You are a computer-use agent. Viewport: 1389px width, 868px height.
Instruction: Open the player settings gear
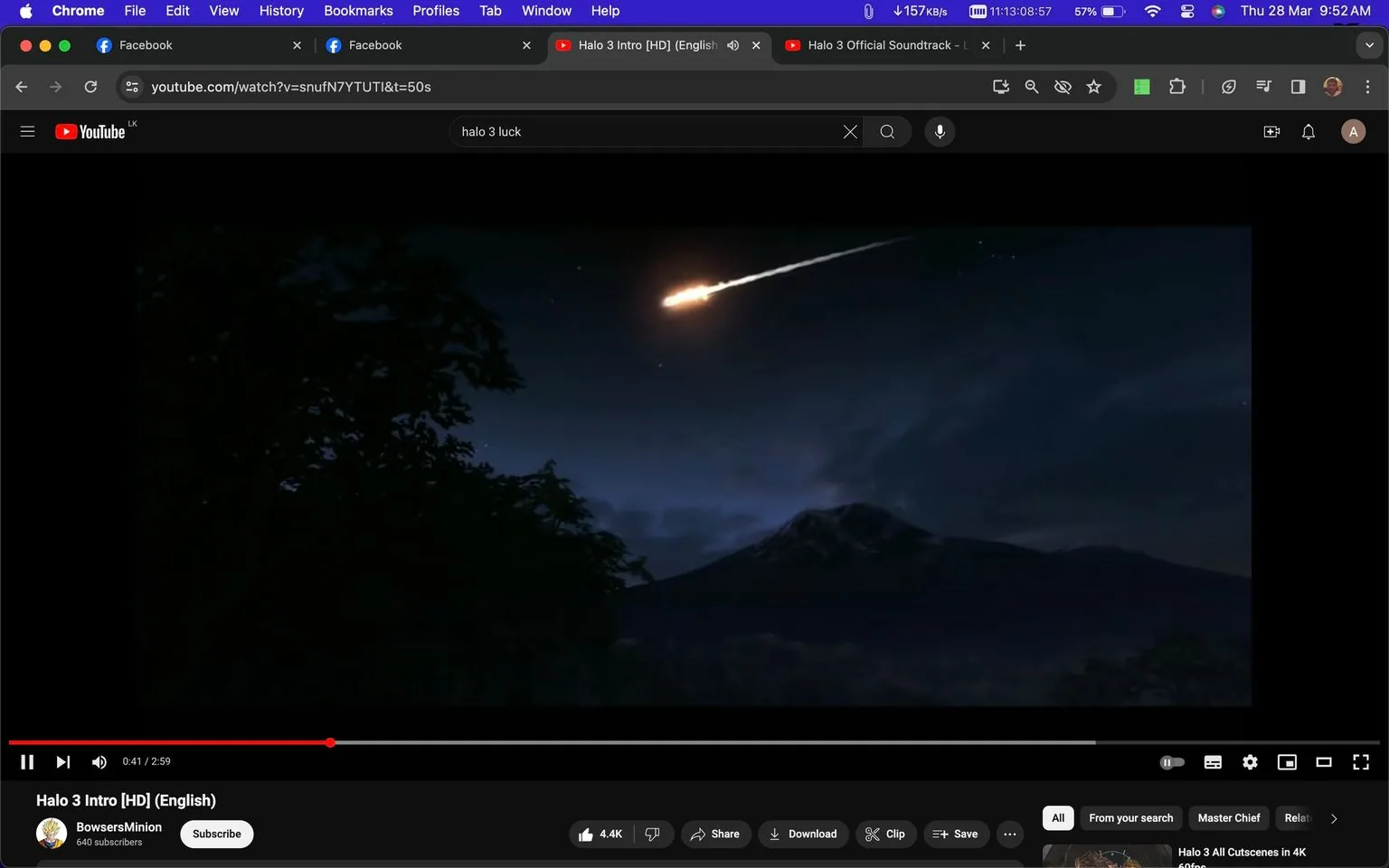coord(1250,761)
